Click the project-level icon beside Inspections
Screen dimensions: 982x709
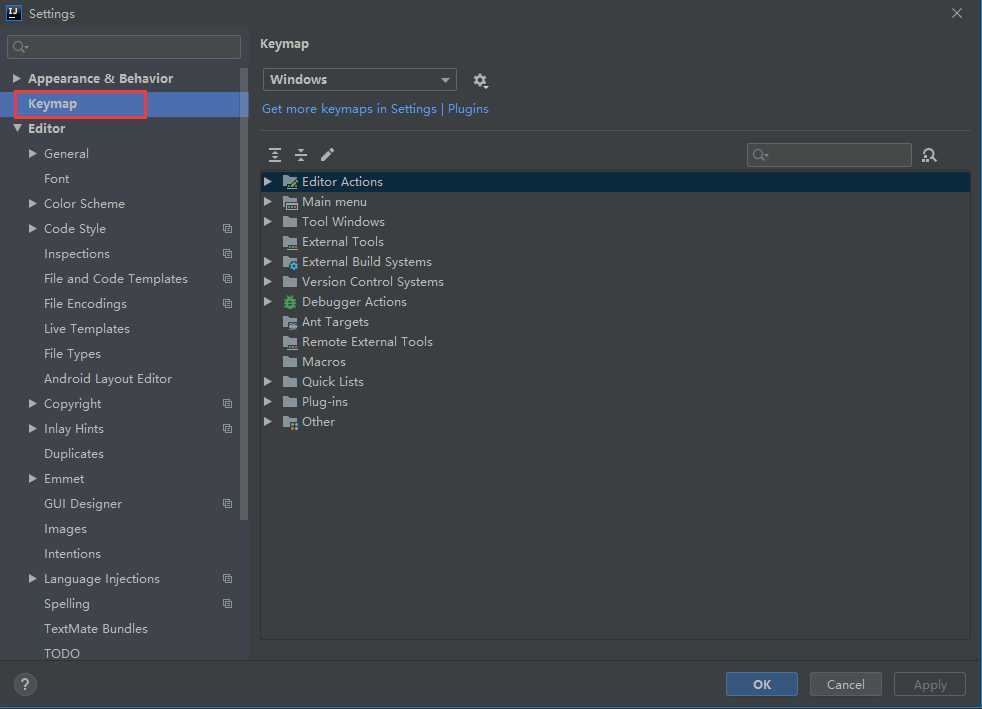coord(227,254)
